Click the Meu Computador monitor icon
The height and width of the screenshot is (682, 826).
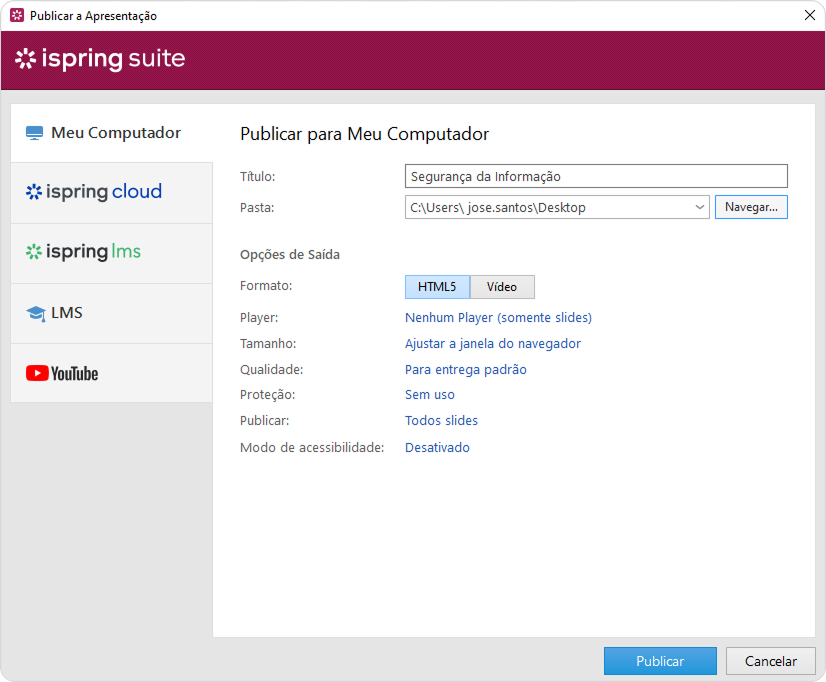point(35,133)
